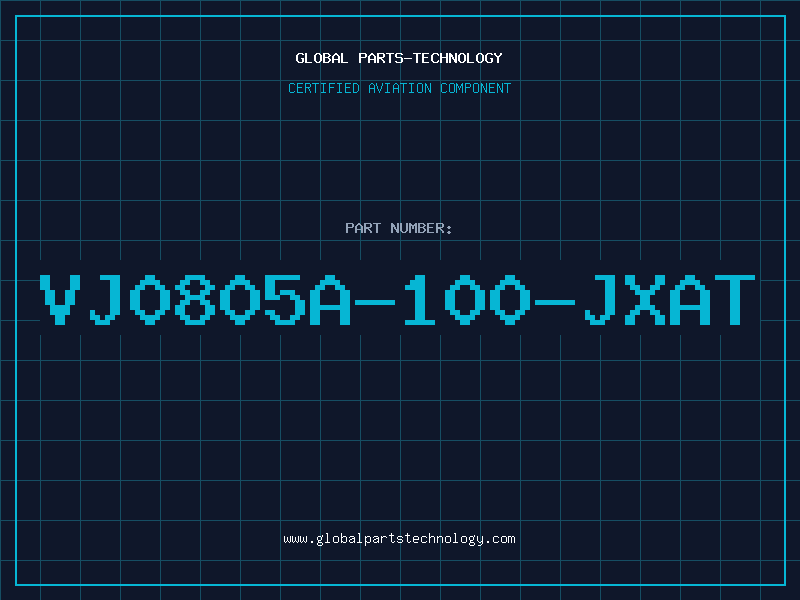Viewport: 800px width, 600px height.
Task: Click the NUMBER: label text
Action: click(421, 228)
